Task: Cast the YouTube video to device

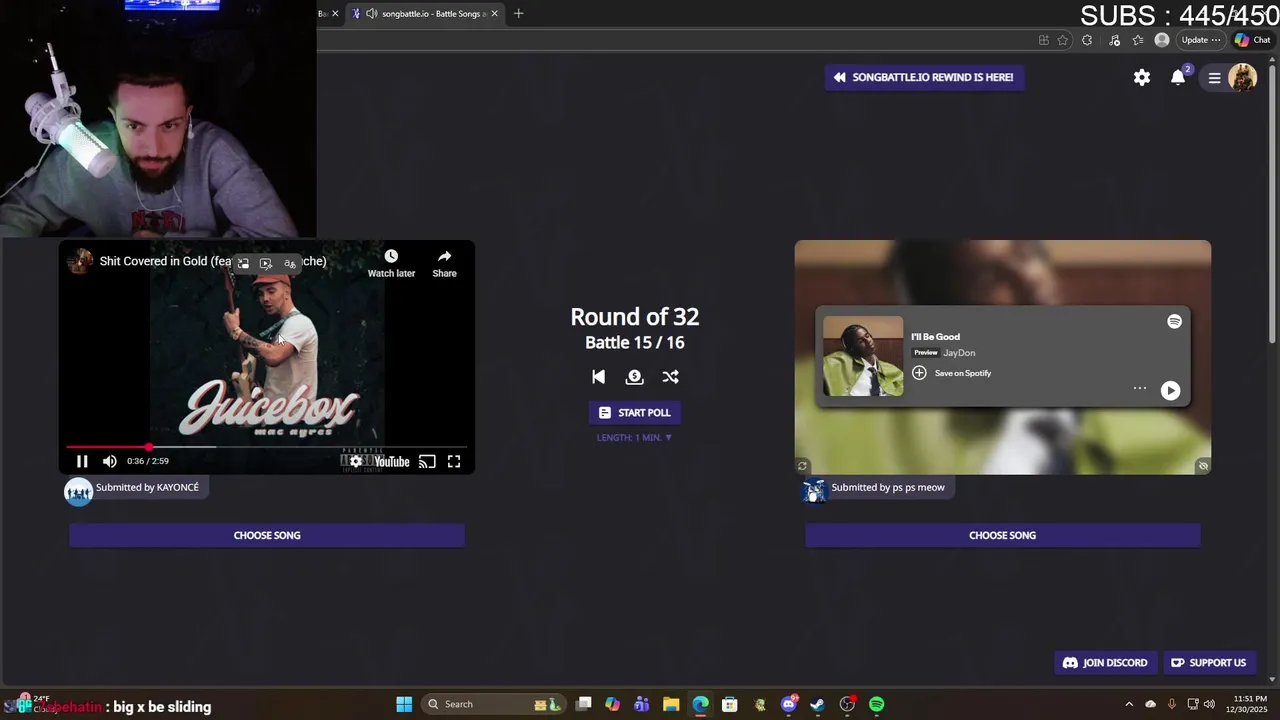Action: 427,461
